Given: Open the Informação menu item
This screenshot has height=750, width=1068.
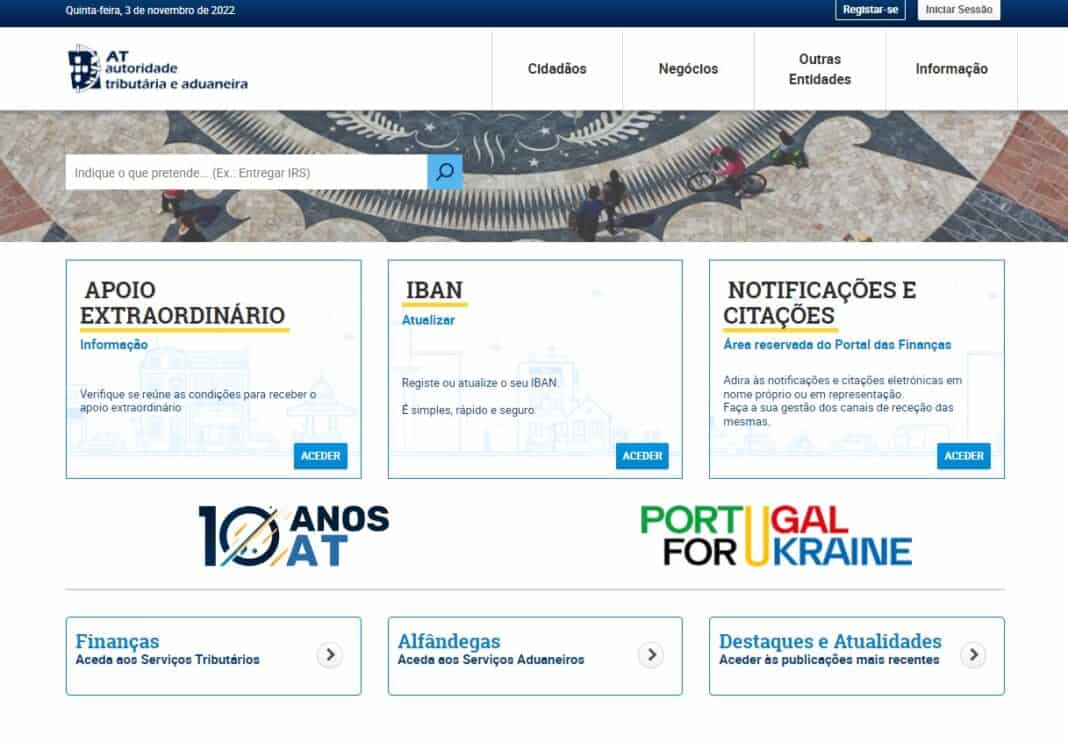Looking at the screenshot, I should pos(951,69).
